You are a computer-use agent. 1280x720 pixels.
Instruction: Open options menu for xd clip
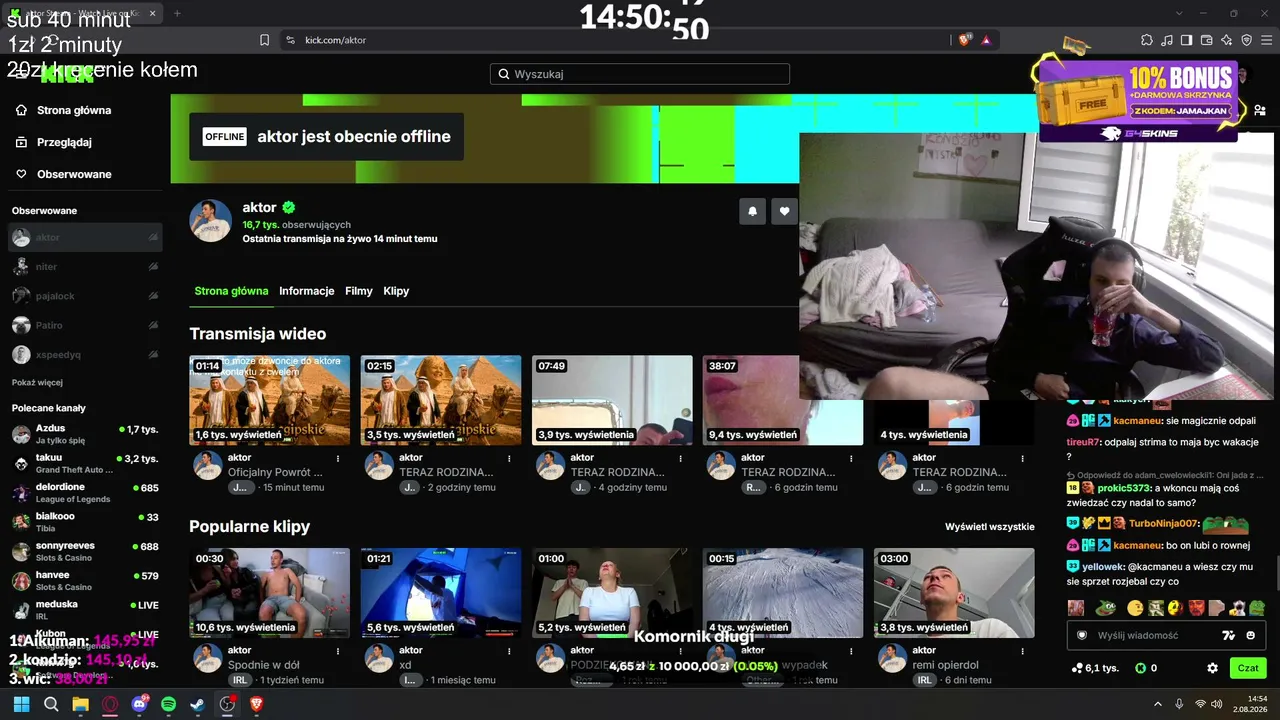click(509, 651)
